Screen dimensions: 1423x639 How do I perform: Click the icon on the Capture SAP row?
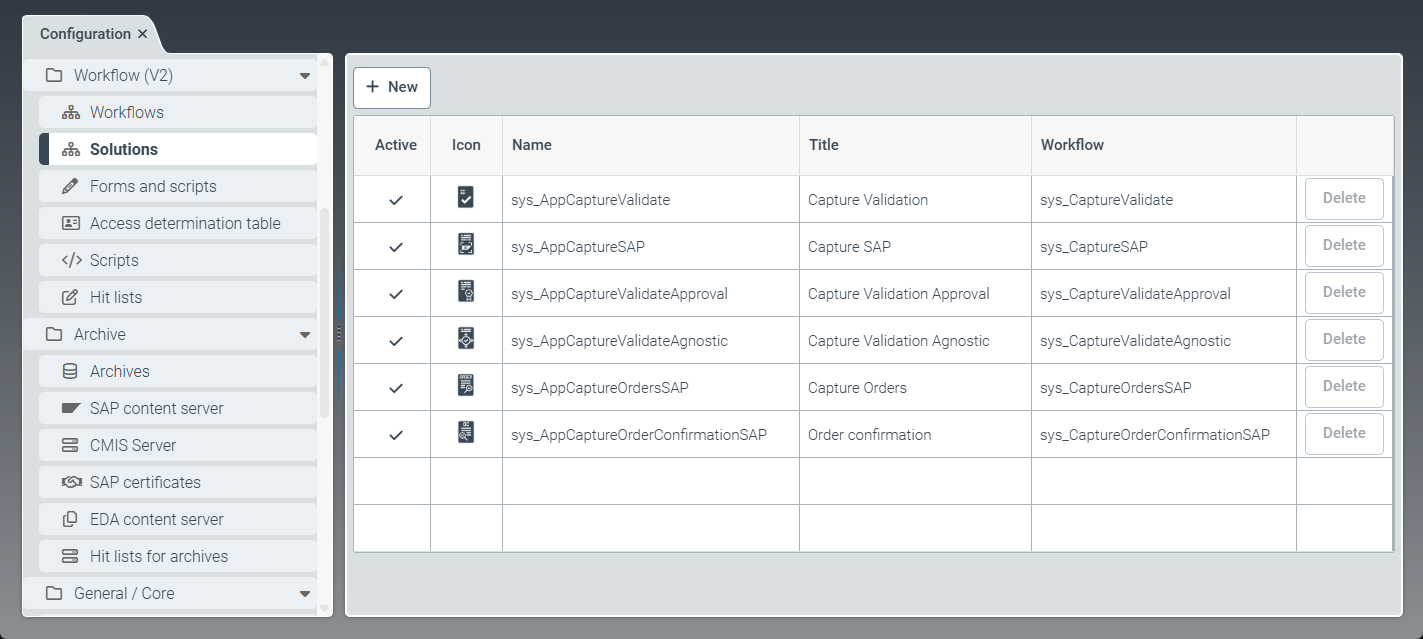(466, 245)
